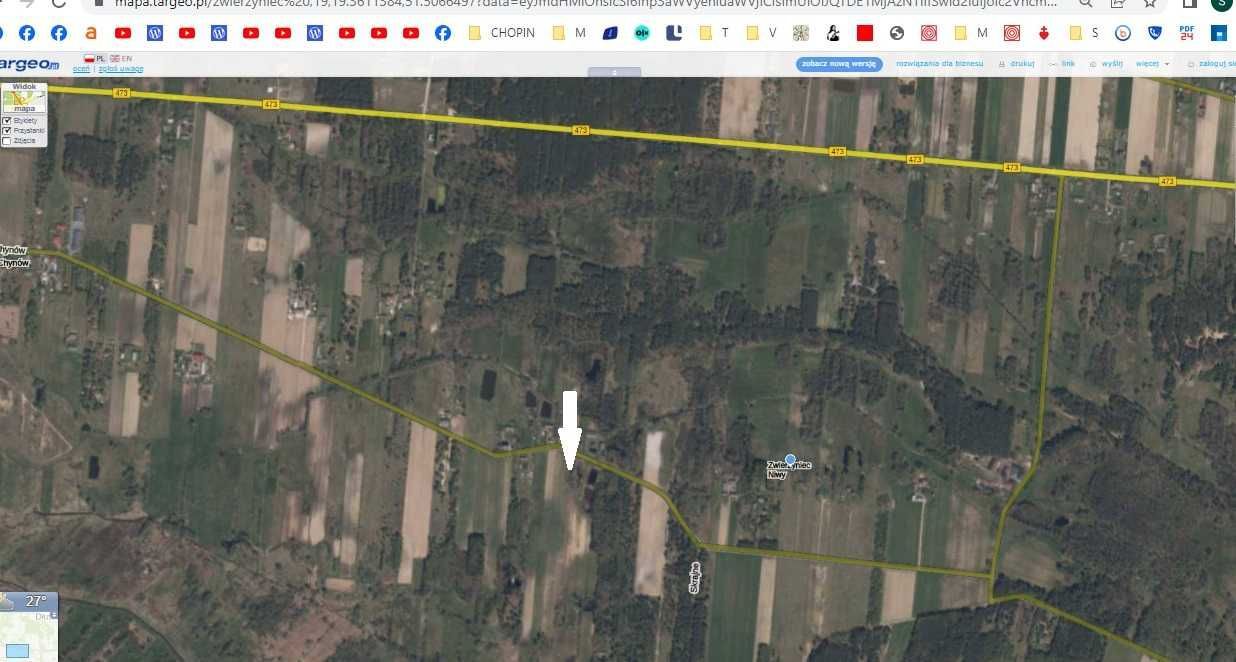Uncheck the Etykiety checkbox
1236x662 pixels.
(8, 121)
